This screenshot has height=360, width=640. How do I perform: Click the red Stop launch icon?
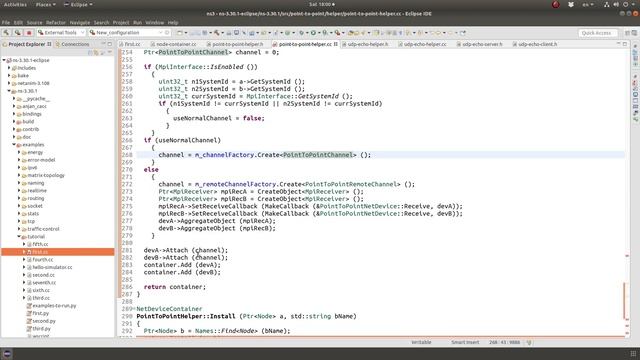pos(29,33)
